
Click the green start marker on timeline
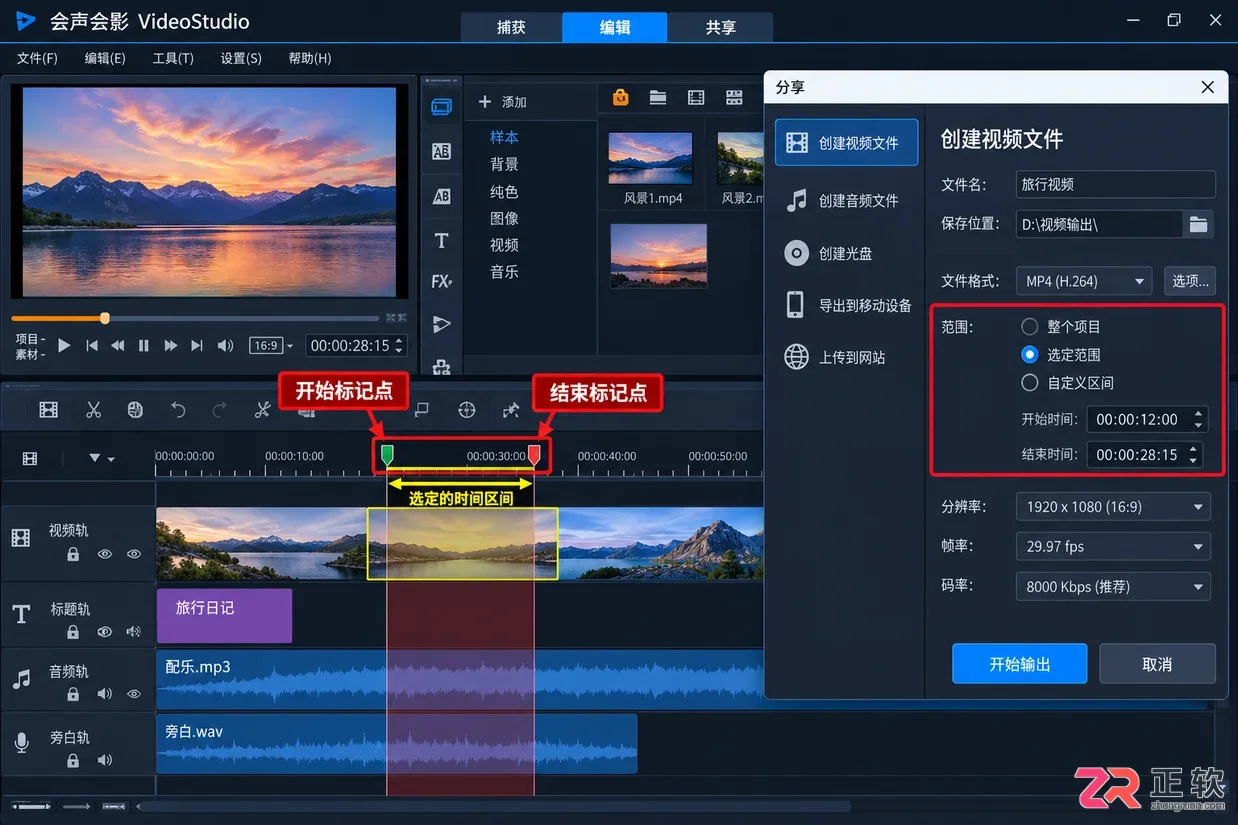coord(387,457)
